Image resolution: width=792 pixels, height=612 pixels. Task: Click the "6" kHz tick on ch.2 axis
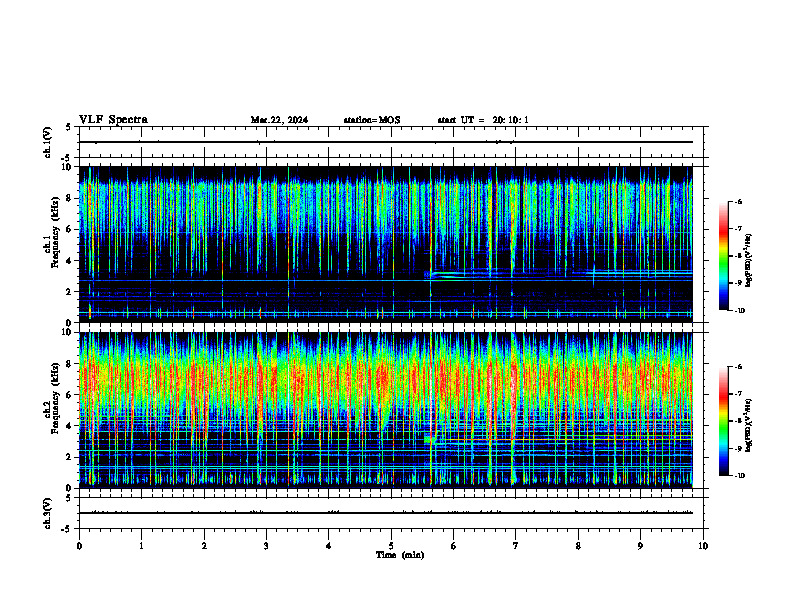coord(70,395)
